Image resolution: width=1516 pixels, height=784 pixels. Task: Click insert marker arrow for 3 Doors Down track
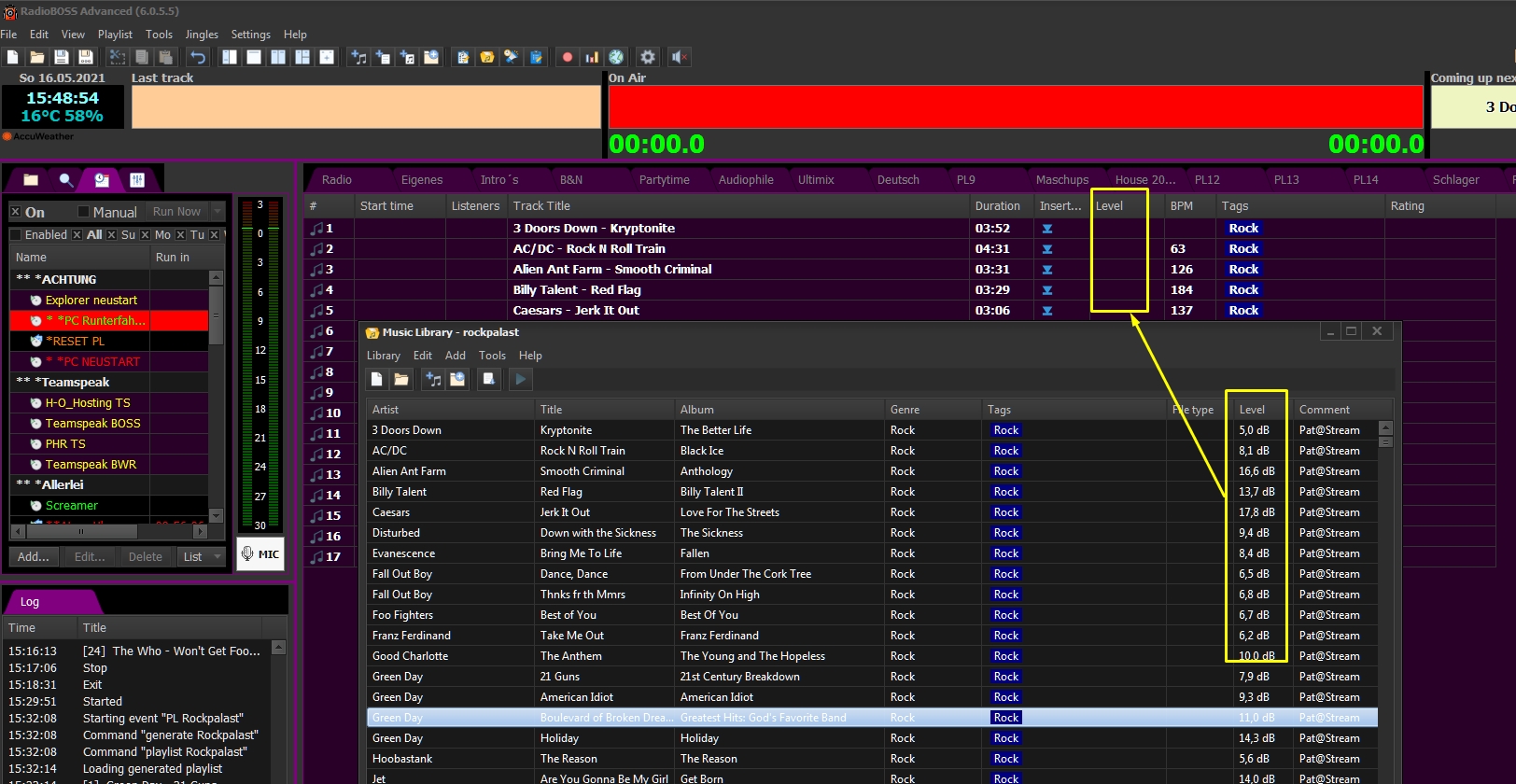point(1047,229)
